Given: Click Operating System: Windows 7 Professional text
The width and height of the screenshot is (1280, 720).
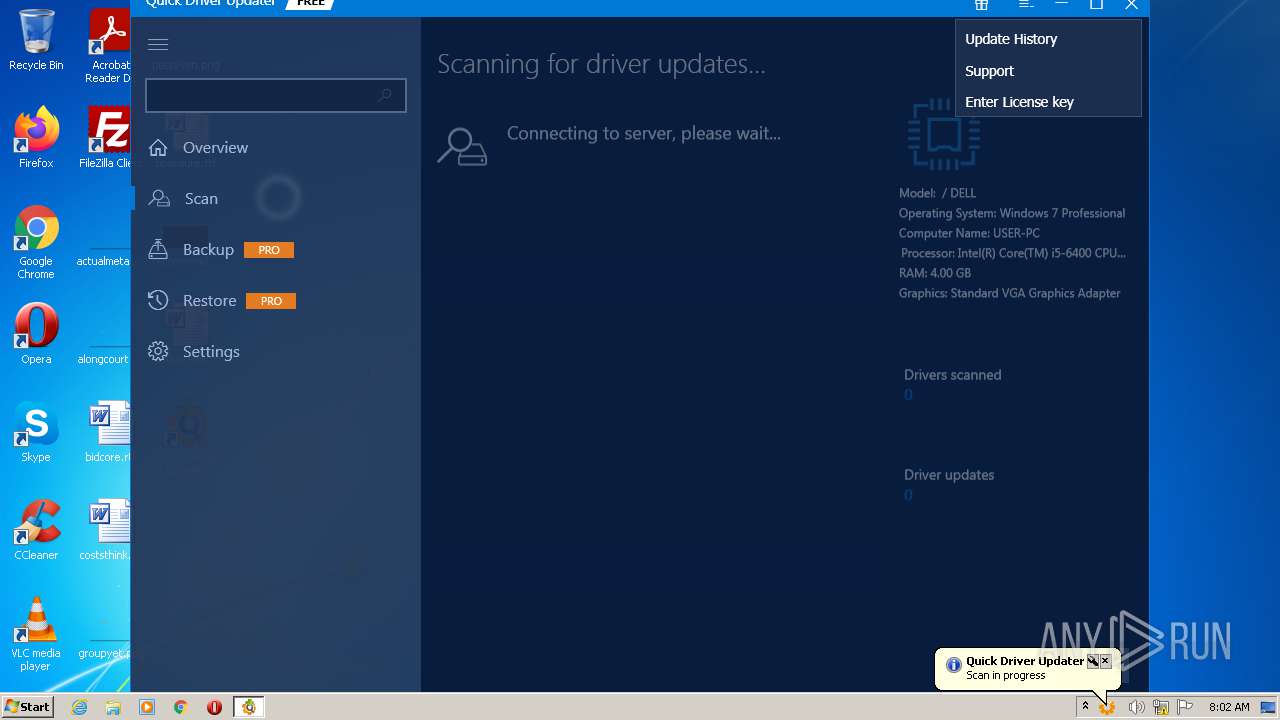Looking at the screenshot, I should pyautogui.click(x=1012, y=213).
